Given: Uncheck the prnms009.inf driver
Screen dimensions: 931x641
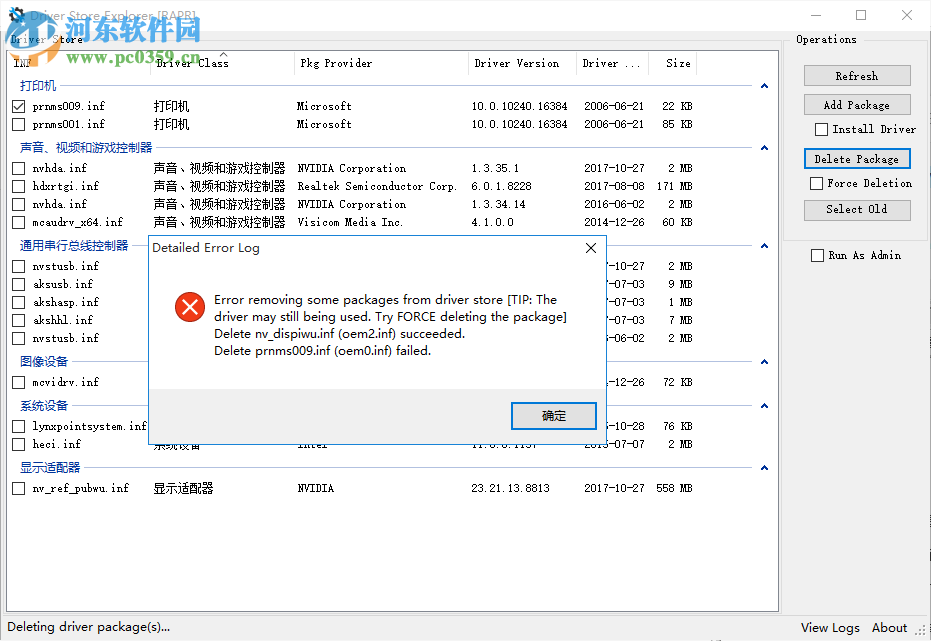Looking at the screenshot, I should pyautogui.click(x=18, y=105).
